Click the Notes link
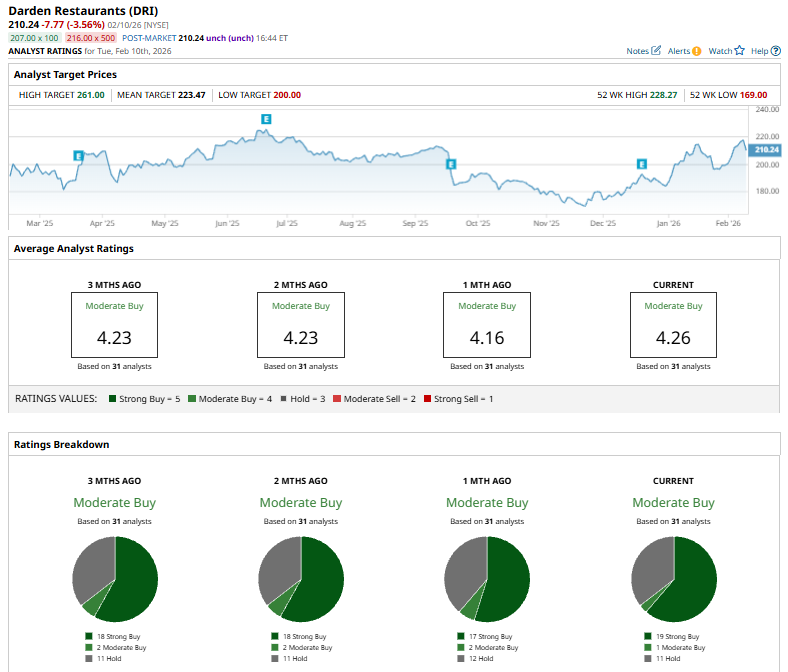 [x=637, y=51]
